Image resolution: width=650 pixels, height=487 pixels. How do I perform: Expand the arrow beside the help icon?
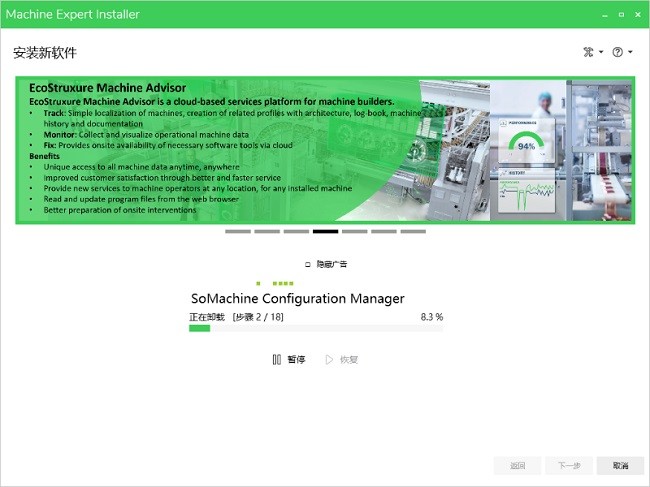pyautogui.click(x=630, y=52)
